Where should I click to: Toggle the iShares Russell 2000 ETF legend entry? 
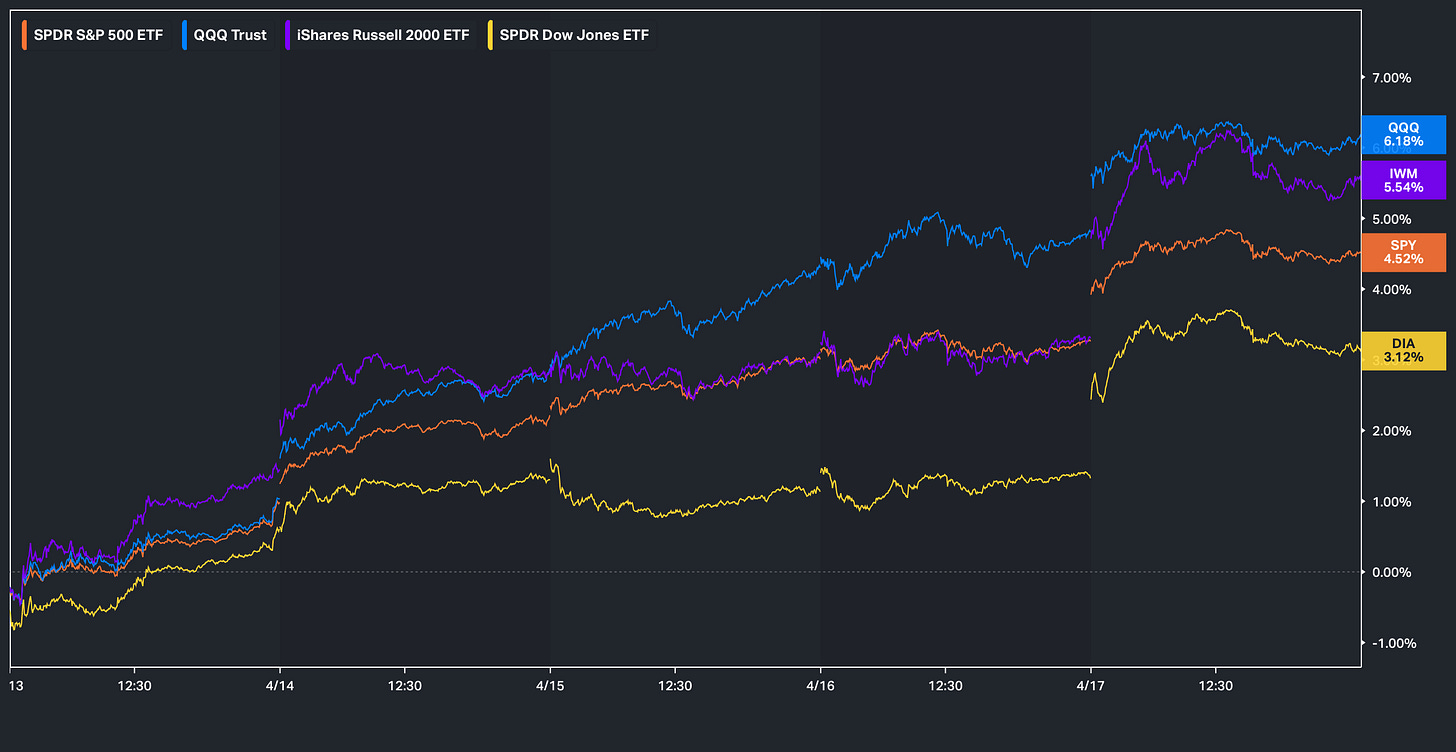[379, 34]
